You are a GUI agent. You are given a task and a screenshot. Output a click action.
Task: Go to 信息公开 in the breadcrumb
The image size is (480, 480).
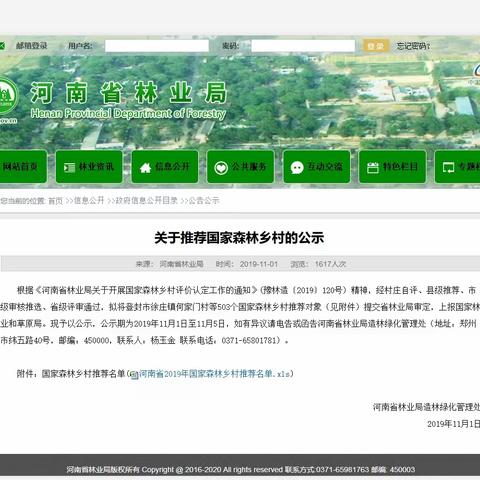tap(89, 200)
